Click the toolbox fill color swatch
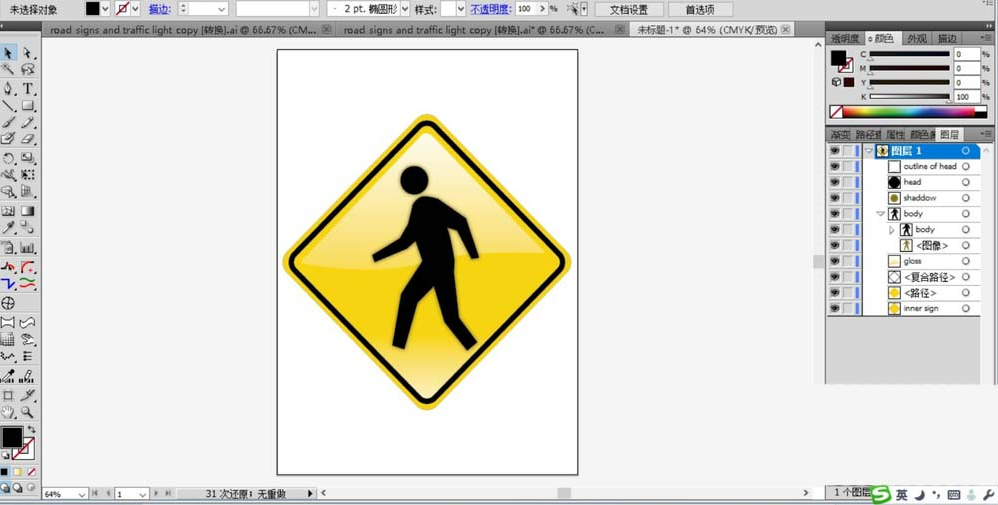This screenshot has width=998, height=505. tap(11, 437)
